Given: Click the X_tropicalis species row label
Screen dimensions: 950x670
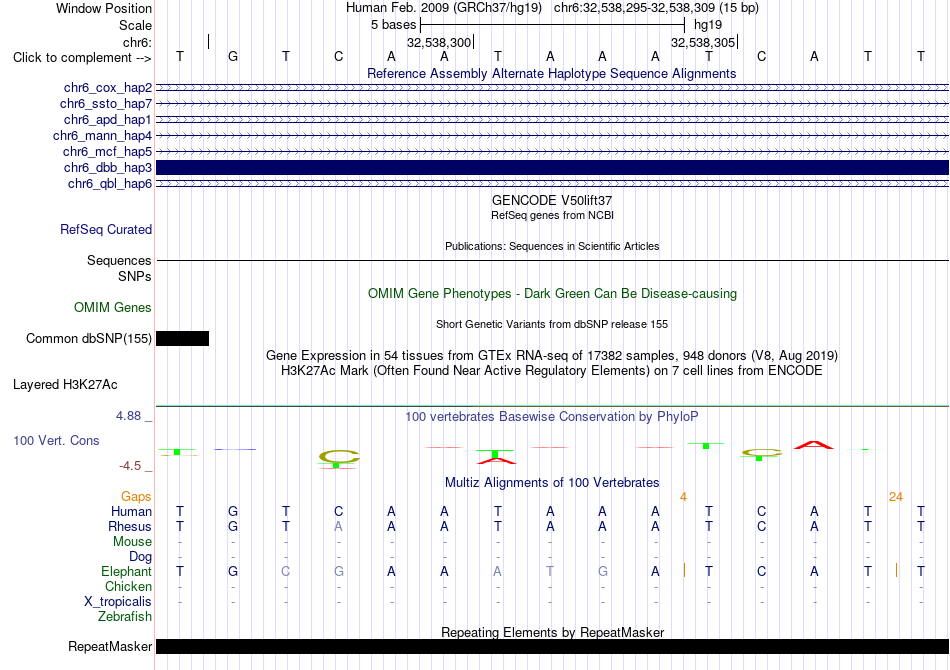Looking at the screenshot, I should tap(118, 602).
